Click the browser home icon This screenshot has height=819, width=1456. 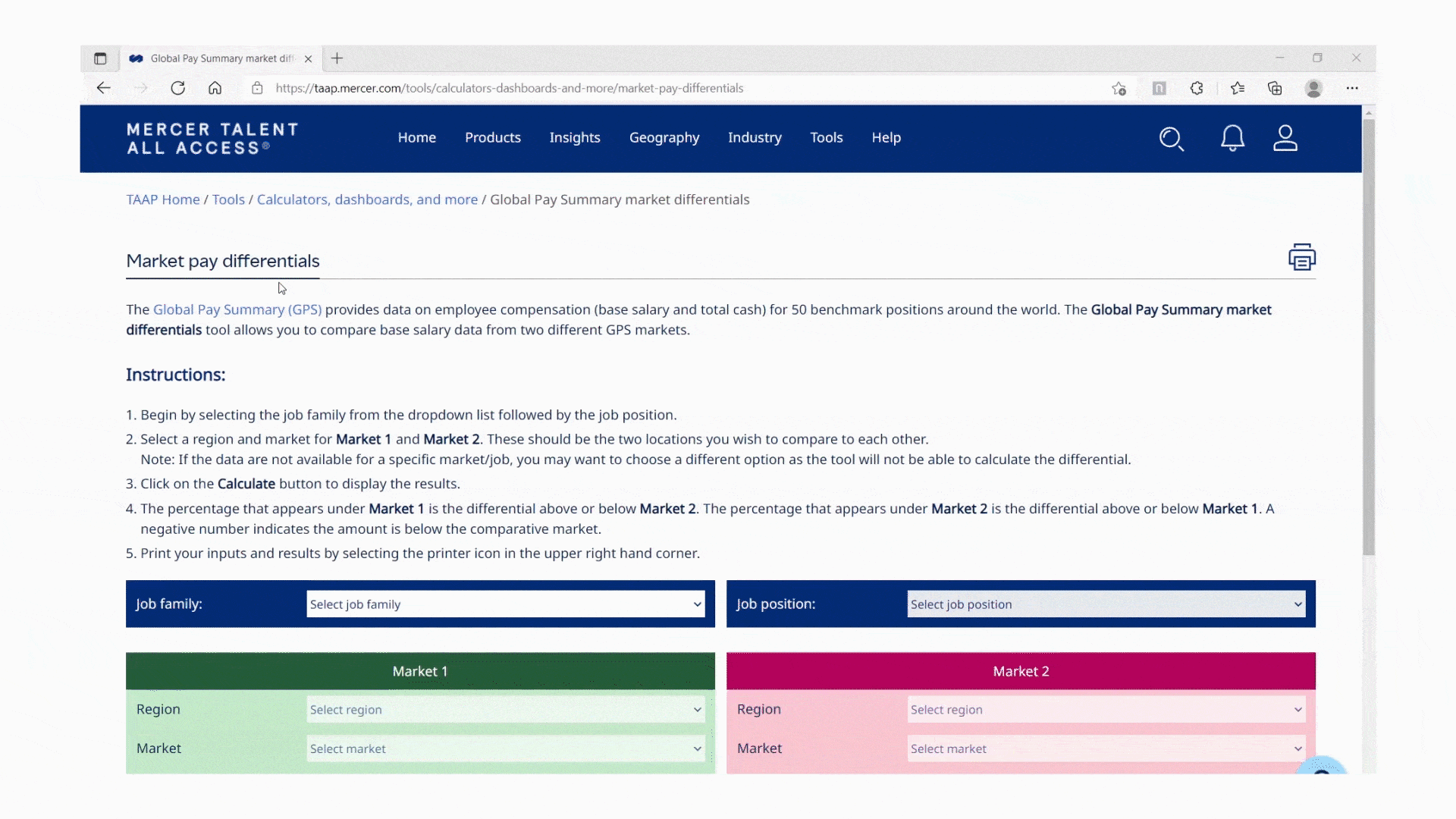click(215, 88)
